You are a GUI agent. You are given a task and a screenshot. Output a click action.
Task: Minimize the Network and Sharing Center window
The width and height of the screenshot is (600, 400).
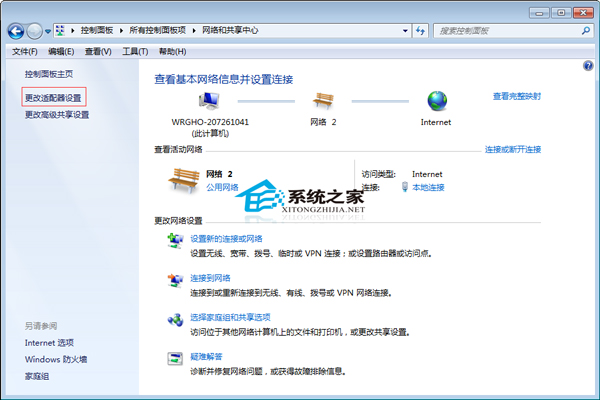pyautogui.click(x=540, y=13)
